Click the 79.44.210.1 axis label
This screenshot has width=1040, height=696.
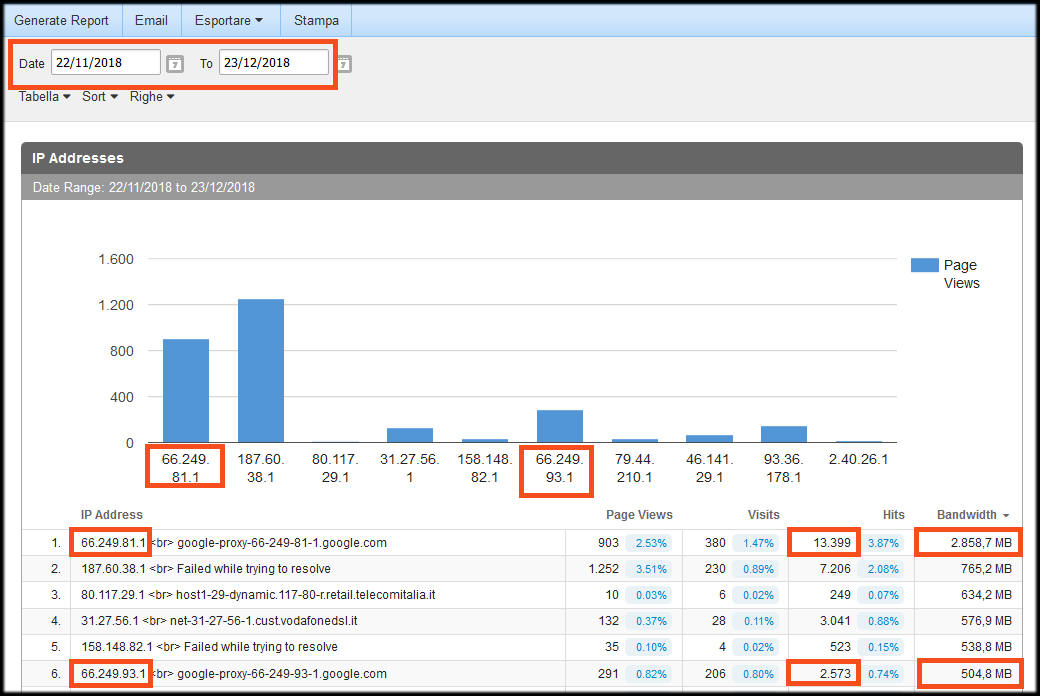click(x=634, y=468)
